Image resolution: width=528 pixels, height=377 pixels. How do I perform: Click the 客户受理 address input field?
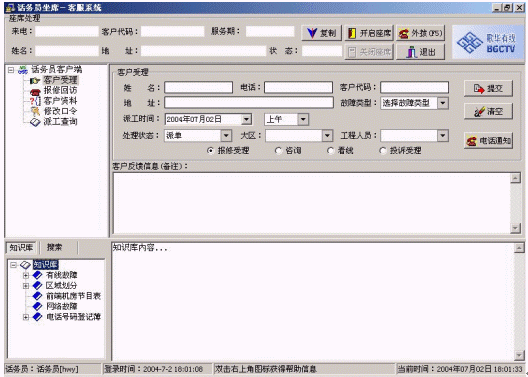coord(249,103)
